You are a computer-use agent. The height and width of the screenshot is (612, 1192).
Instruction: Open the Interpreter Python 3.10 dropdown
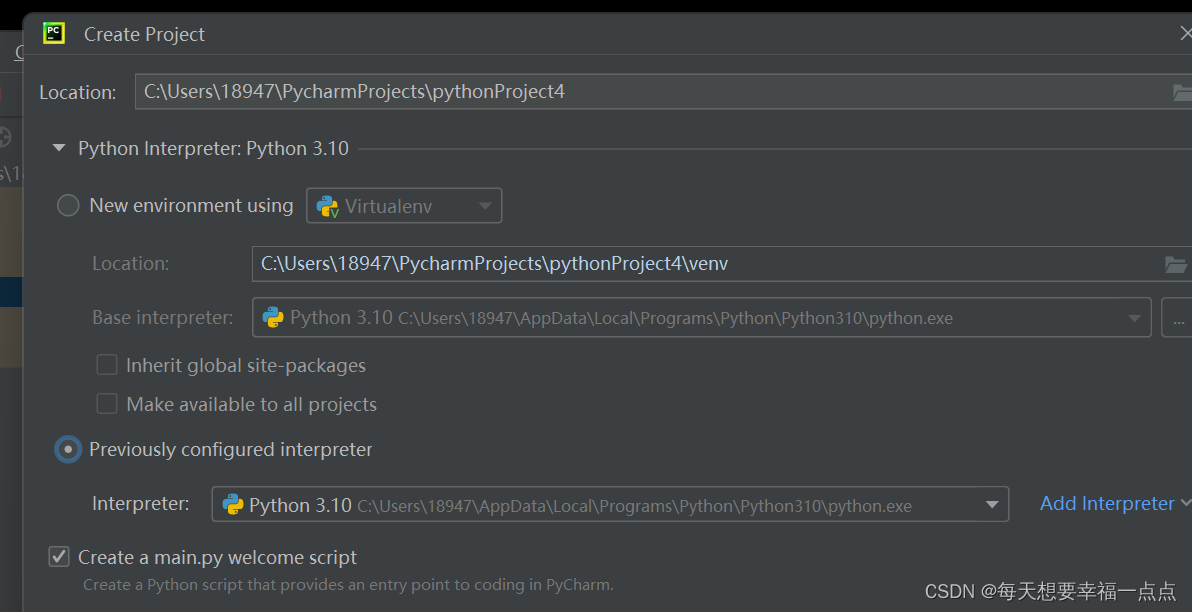(610, 505)
